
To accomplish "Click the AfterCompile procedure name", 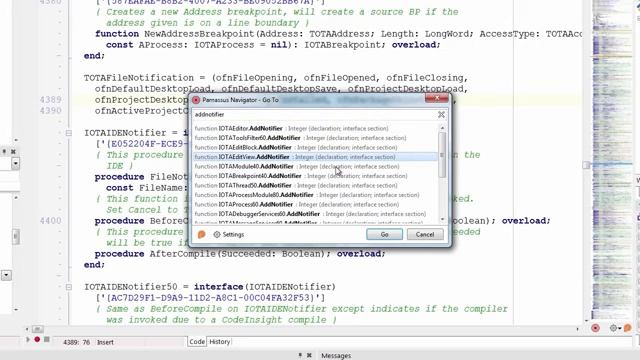I will [182, 254].
